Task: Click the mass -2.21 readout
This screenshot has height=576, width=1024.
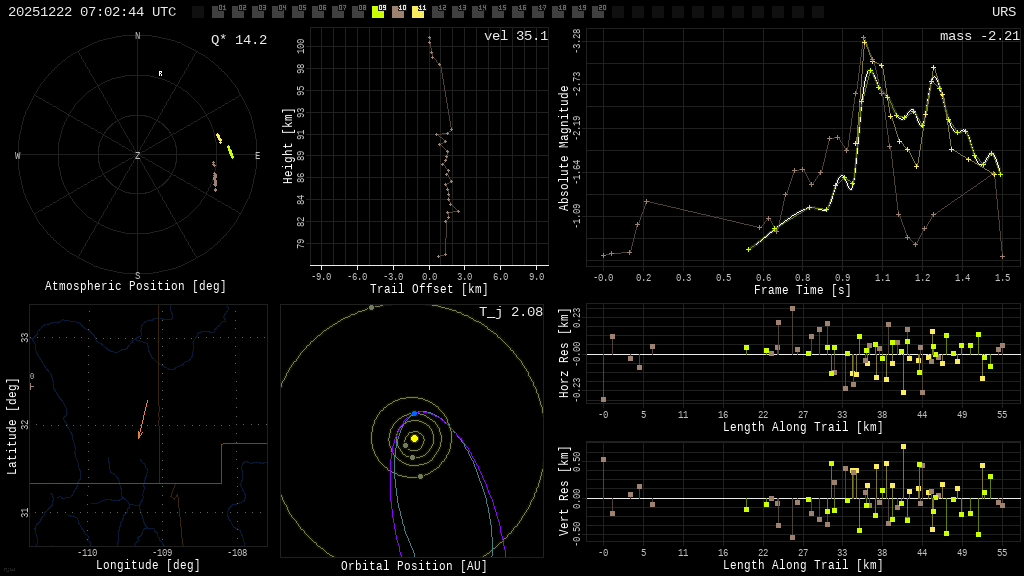Action: tap(979, 36)
